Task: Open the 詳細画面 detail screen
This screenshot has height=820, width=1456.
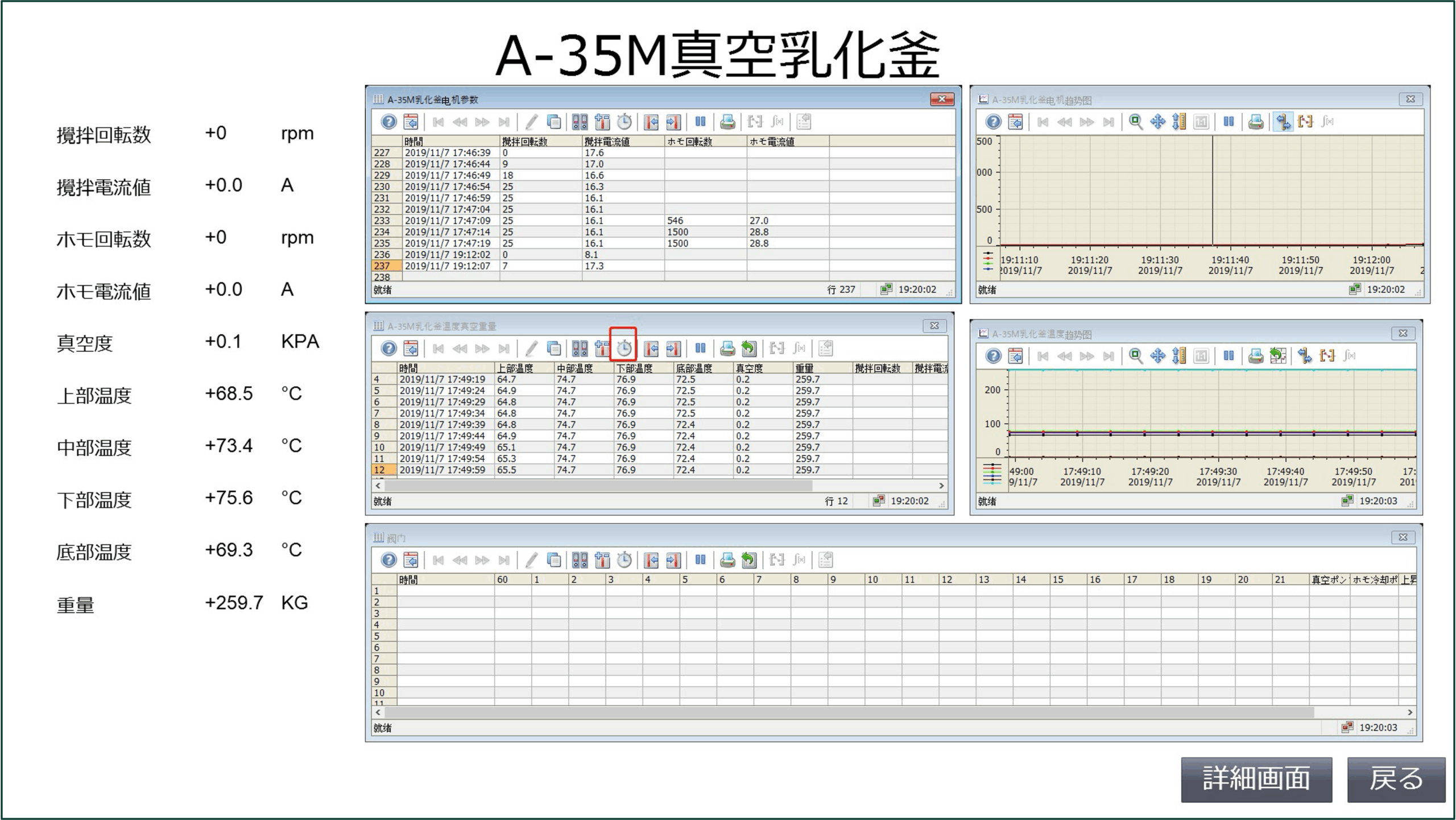Action: [x=1256, y=779]
